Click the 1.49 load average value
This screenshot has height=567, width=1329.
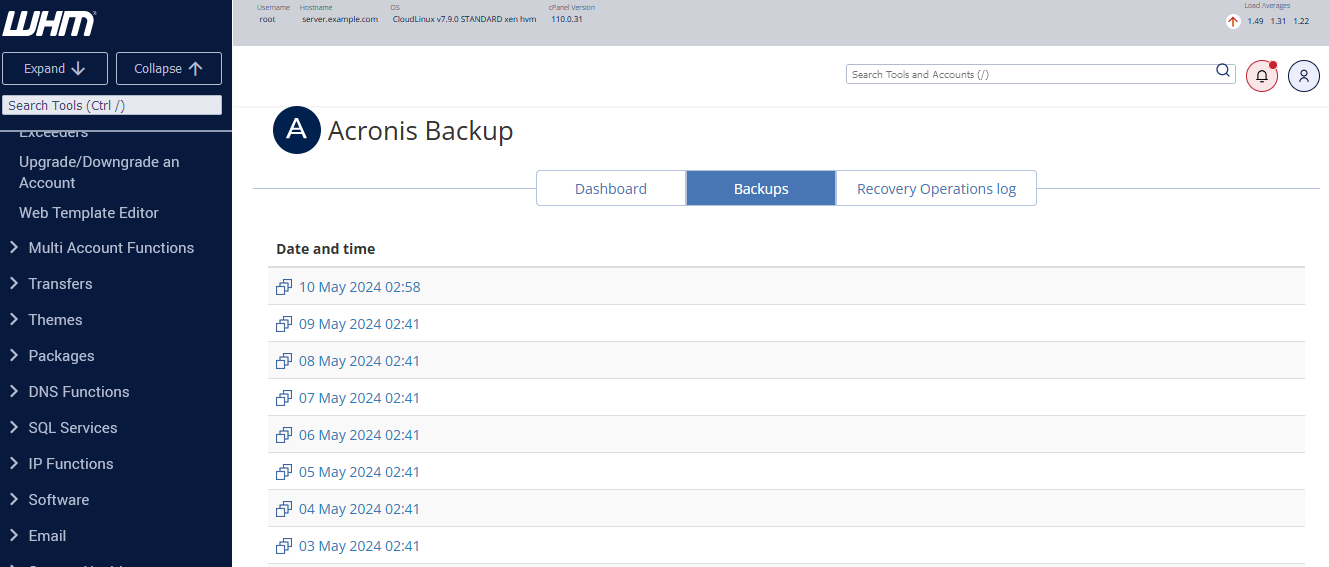point(1255,21)
